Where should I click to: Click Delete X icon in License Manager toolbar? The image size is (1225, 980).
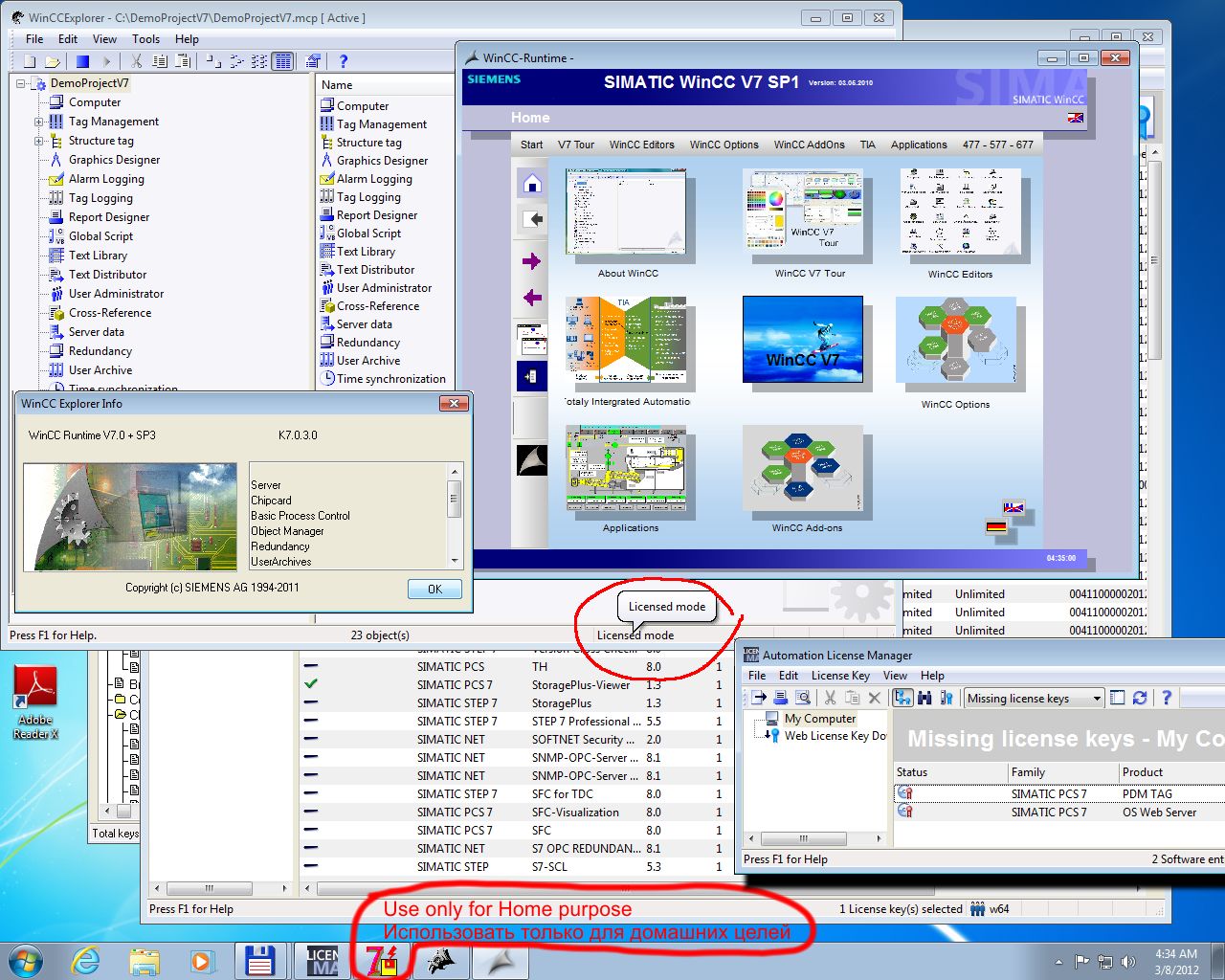click(x=874, y=698)
